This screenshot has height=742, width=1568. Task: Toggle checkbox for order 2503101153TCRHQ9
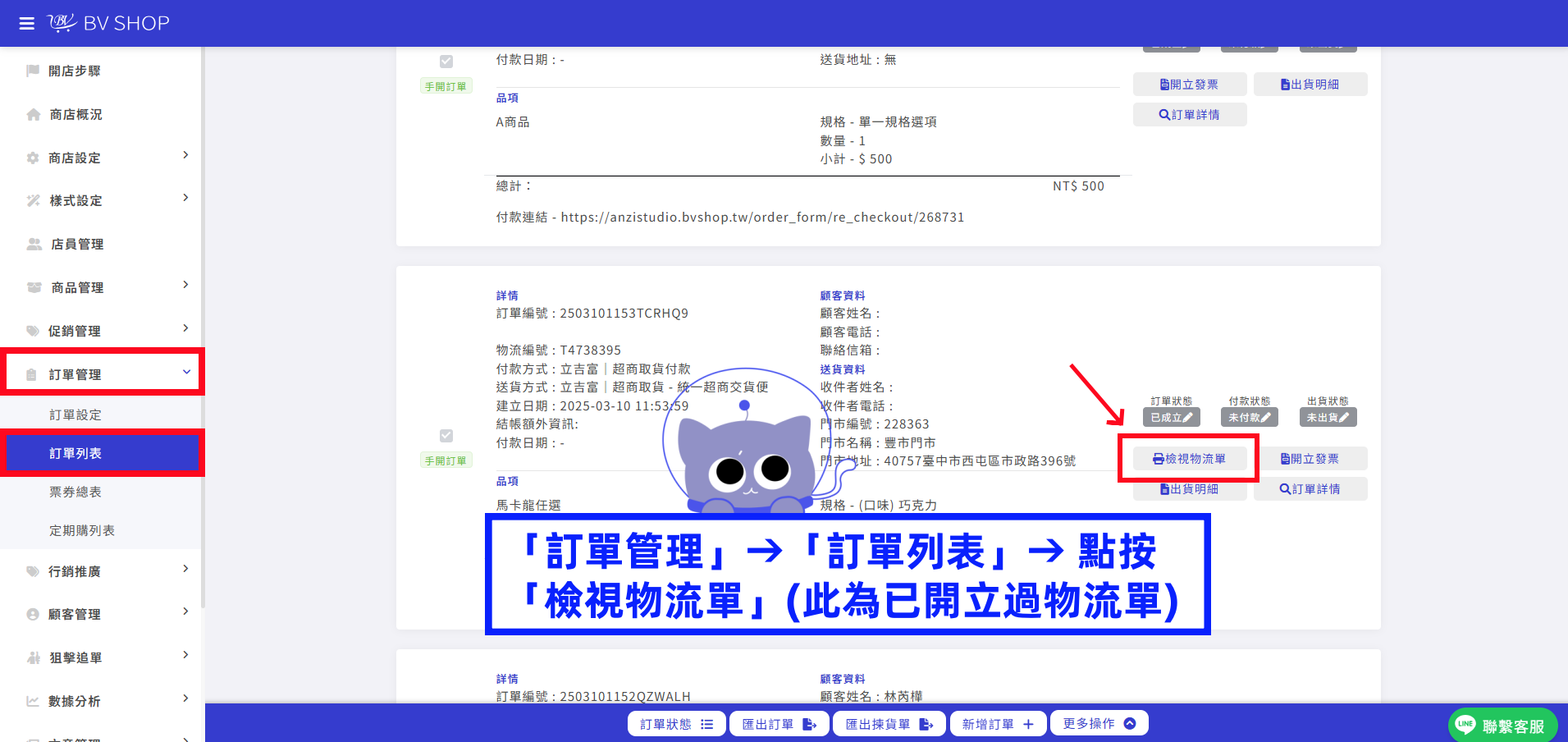click(x=446, y=436)
